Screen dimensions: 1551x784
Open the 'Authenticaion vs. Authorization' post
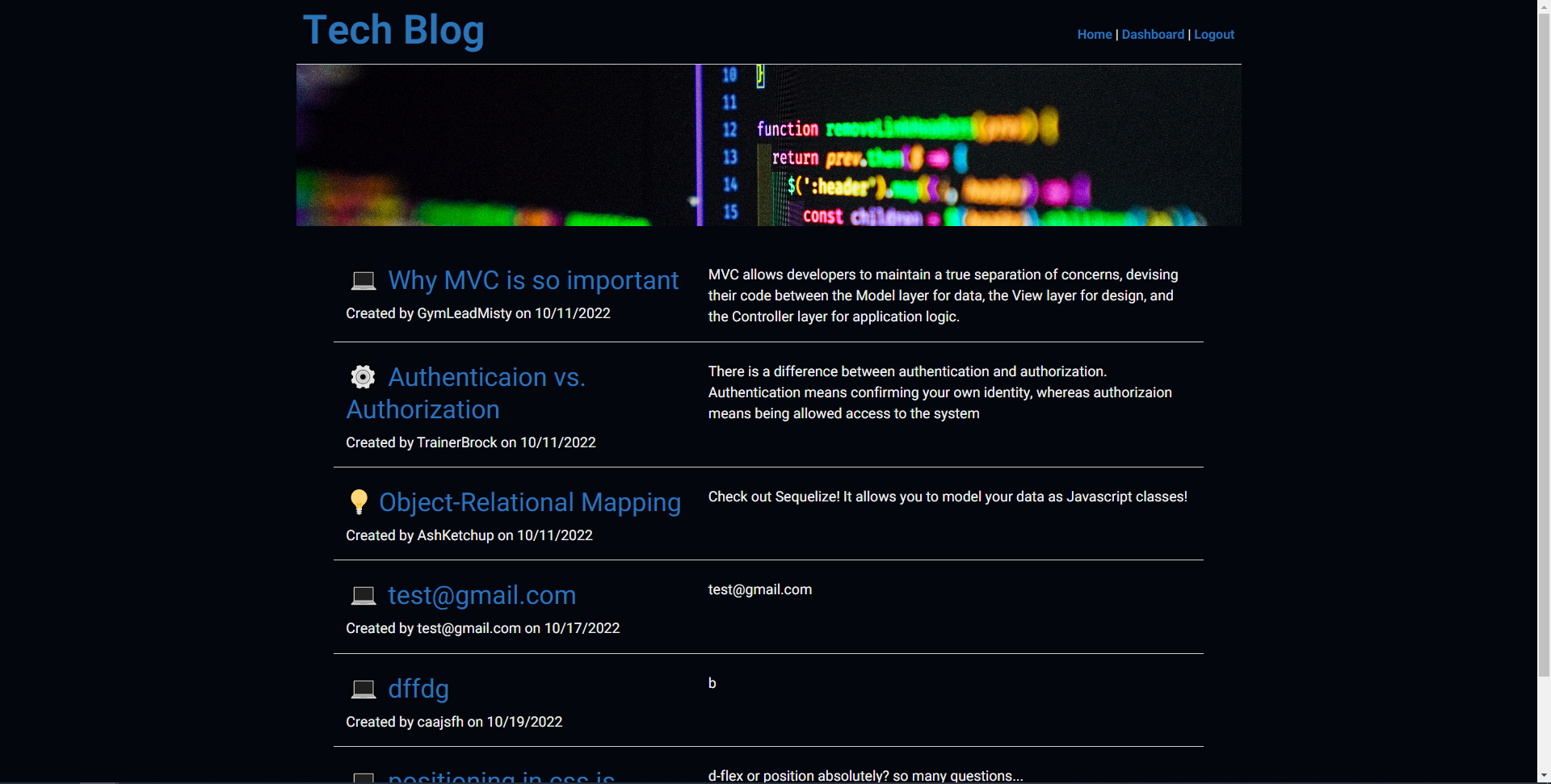click(x=486, y=377)
